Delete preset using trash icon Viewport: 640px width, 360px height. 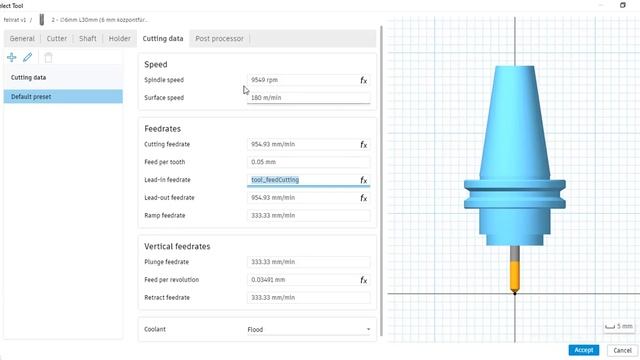[48, 58]
